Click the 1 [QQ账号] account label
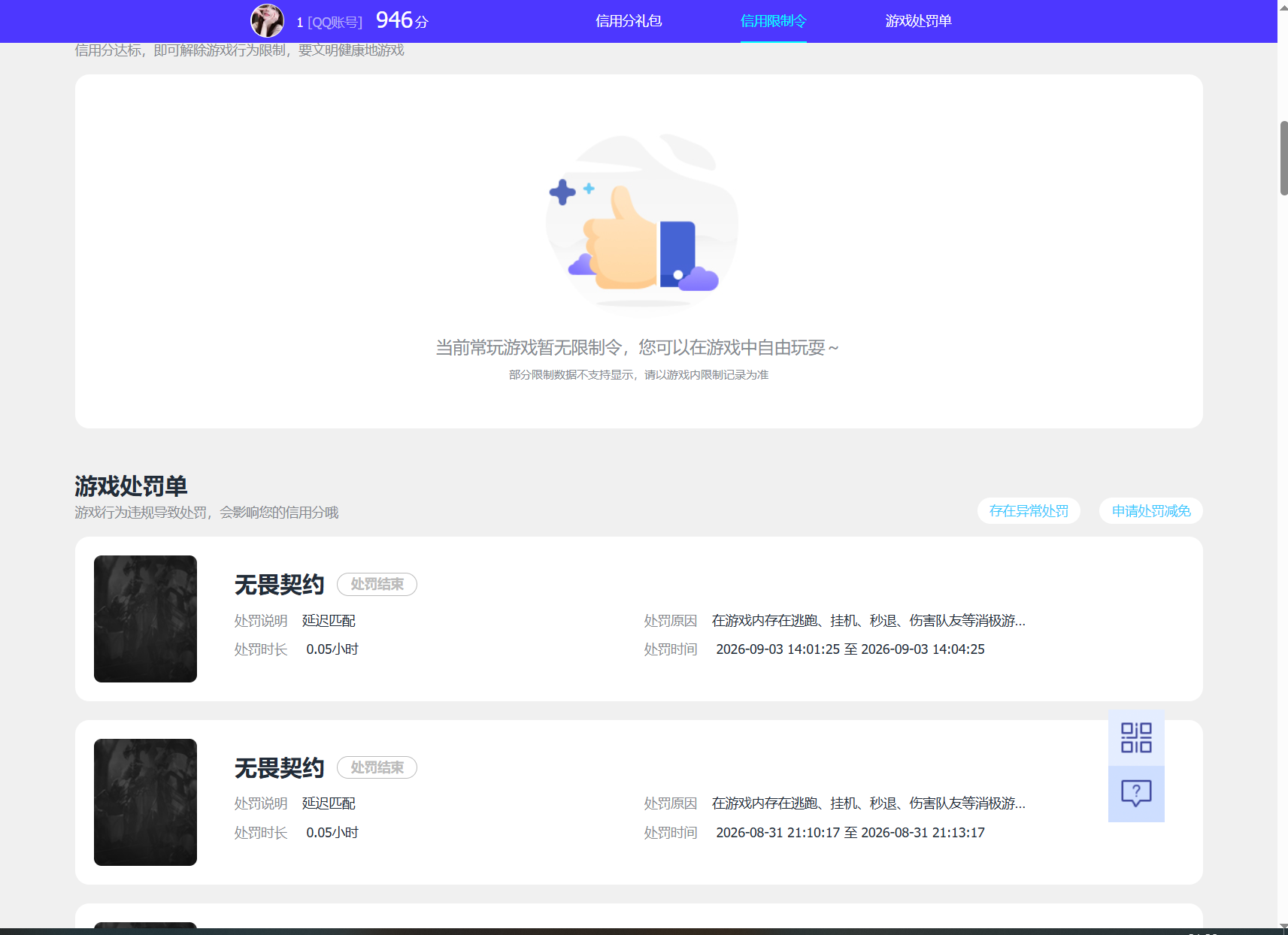The width and height of the screenshot is (1288, 935). click(x=329, y=23)
